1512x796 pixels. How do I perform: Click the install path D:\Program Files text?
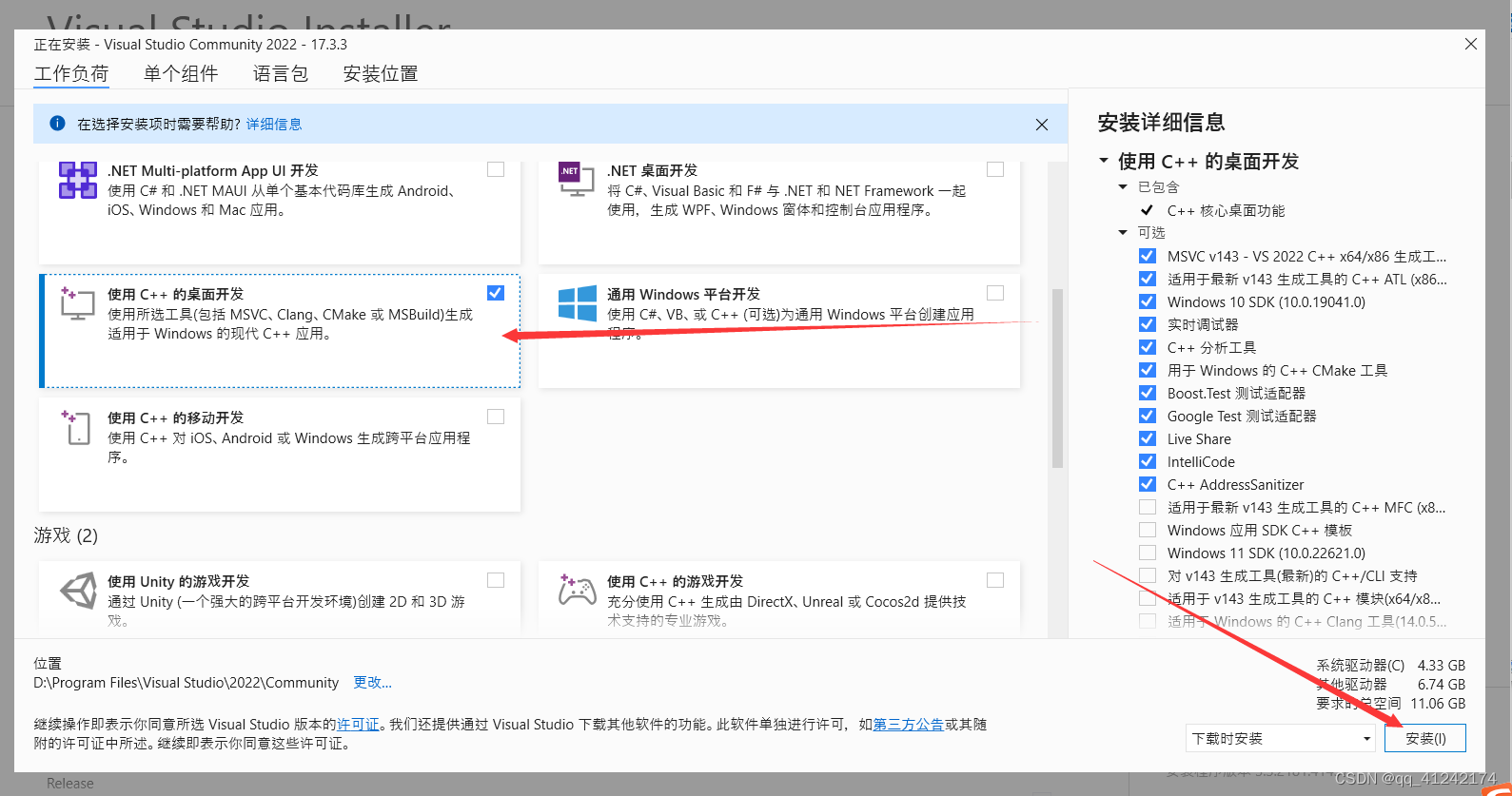[x=186, y=682]
